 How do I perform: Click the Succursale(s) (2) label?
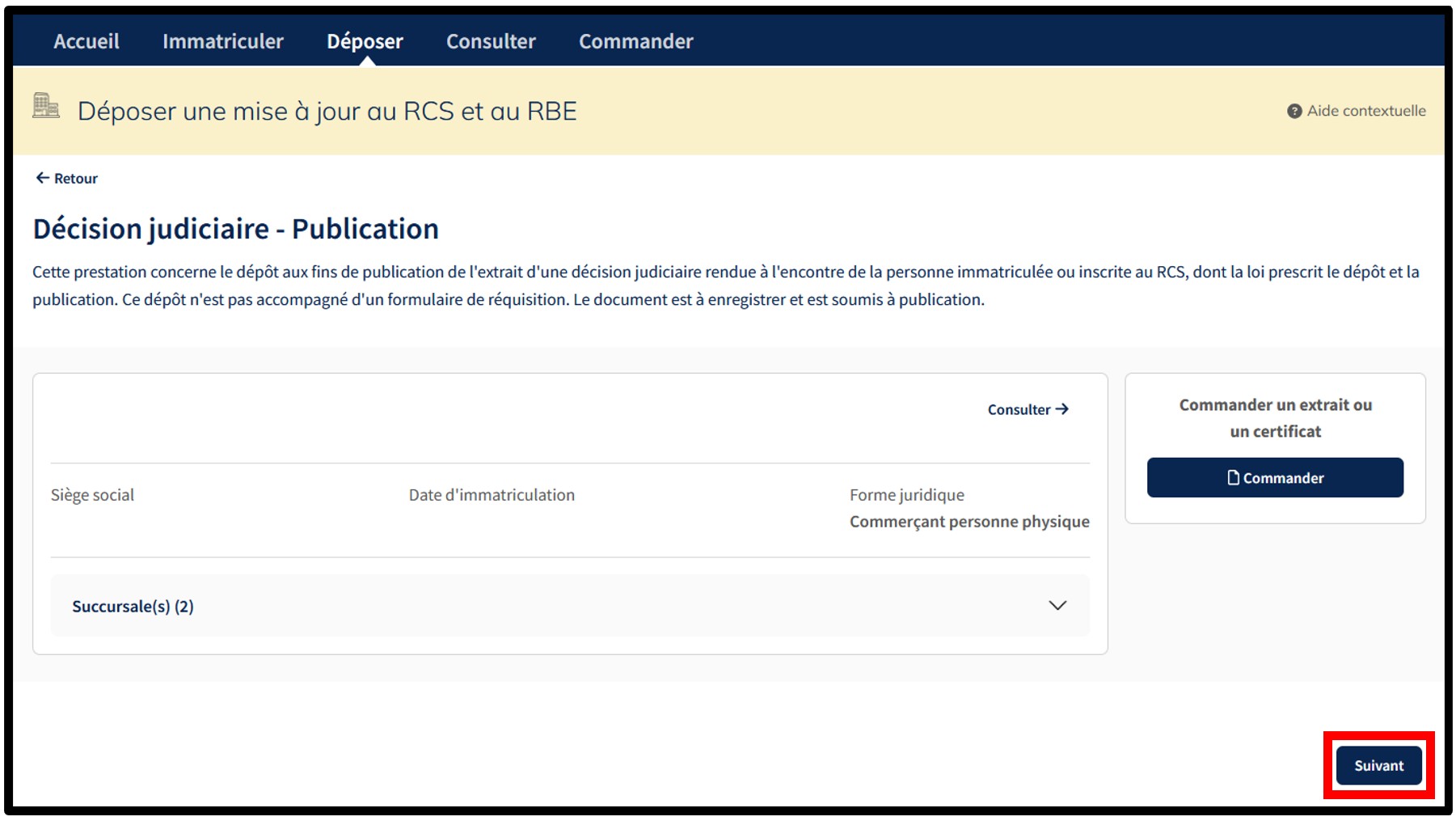(x=133, y=607)
